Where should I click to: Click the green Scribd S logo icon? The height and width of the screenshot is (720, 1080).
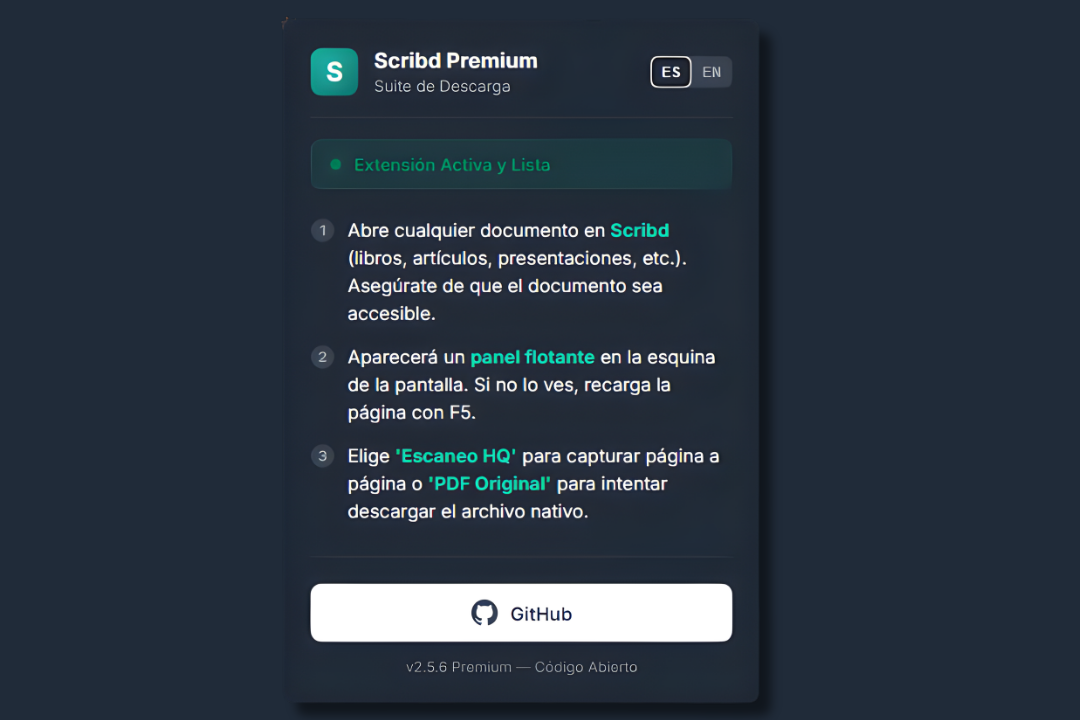pyautogui.click(x=334, y=72)
